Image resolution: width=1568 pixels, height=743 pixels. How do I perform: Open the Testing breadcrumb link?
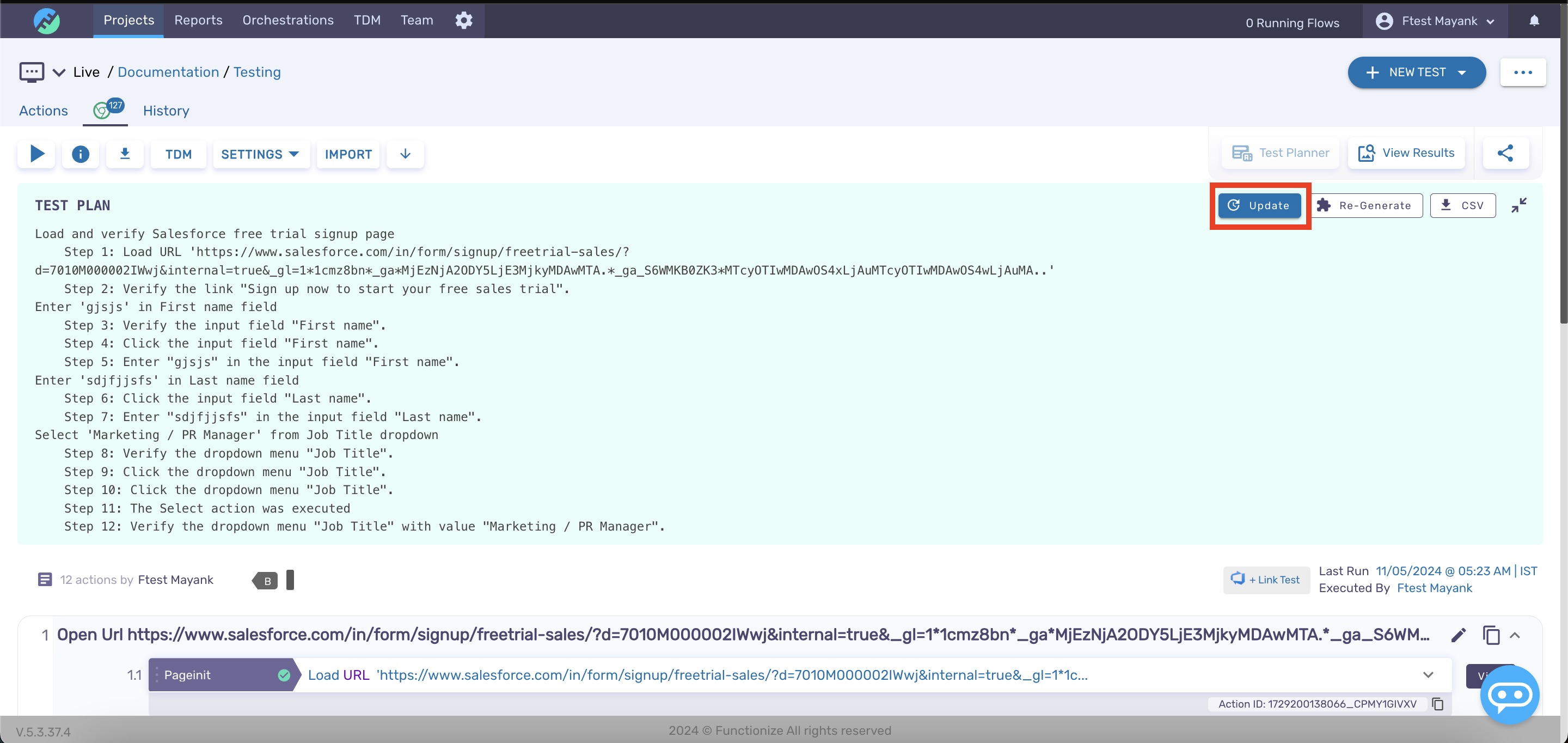tap(257, 72)
